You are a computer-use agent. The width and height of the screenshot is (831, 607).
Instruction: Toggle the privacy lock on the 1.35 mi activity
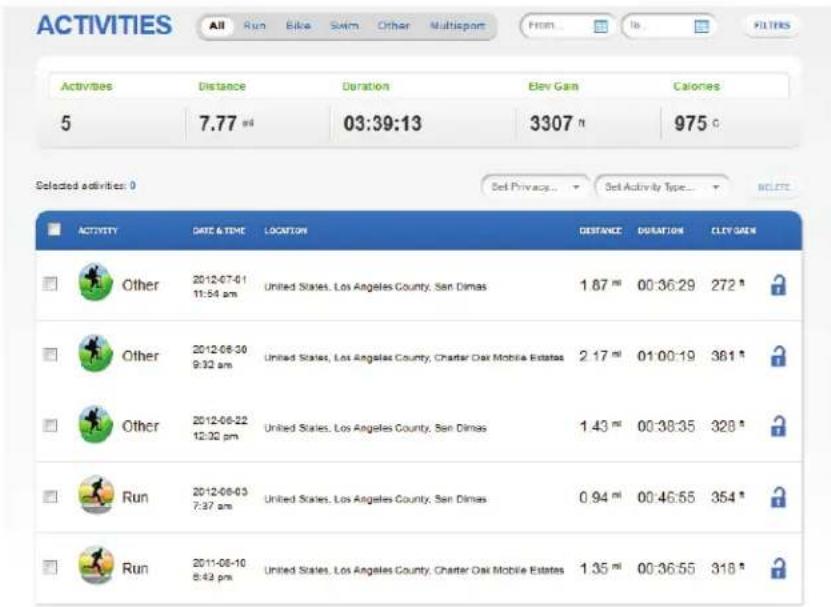pos(778,568)
